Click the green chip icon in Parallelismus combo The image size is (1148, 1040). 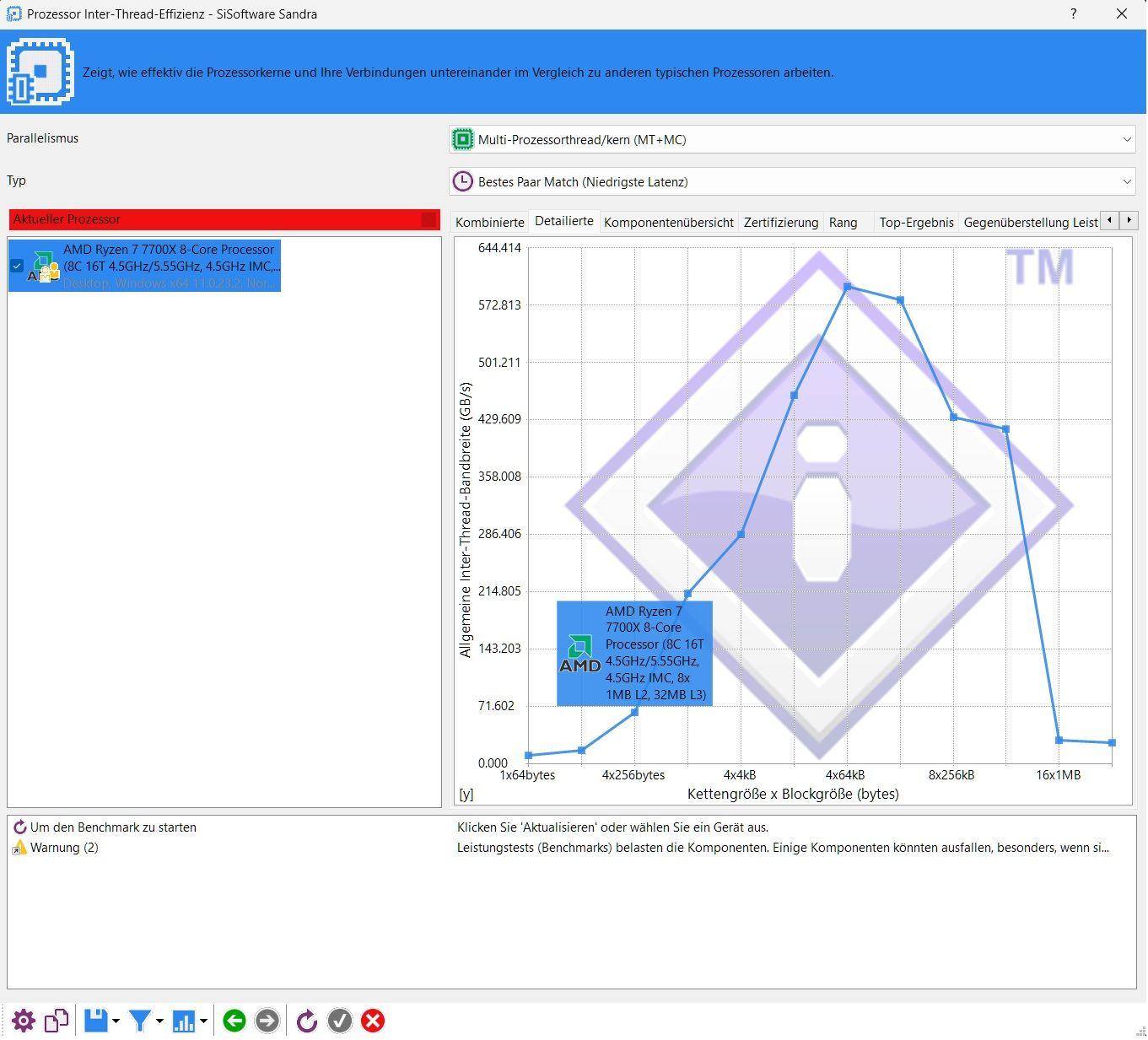[463, 139]
